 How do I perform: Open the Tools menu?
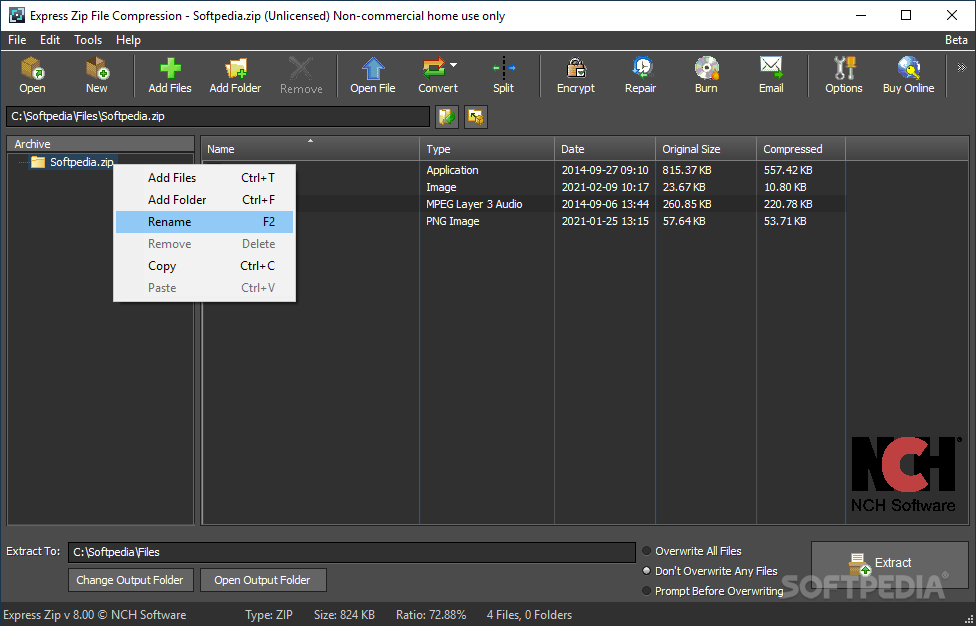pyautogui.click(x=88, y=40)
